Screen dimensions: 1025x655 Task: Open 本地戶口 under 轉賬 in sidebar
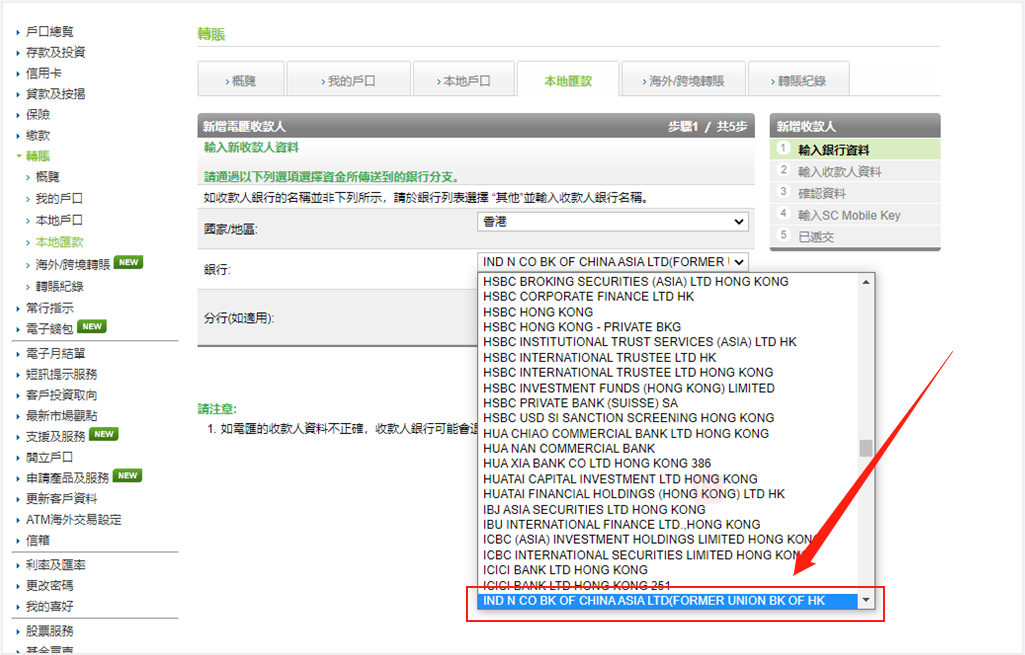pyautogui.click(x=59, y=220)
